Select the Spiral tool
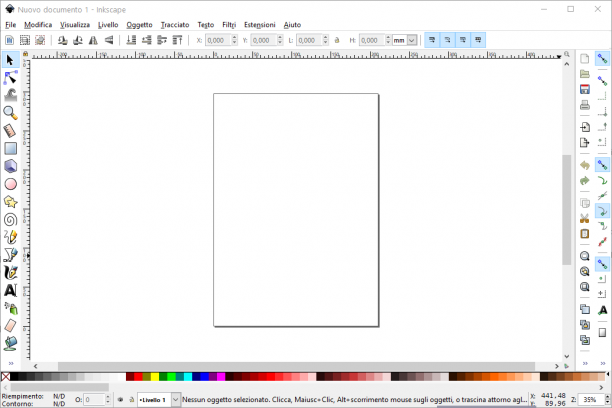612x408 pixels. click(x=10, y=219)
